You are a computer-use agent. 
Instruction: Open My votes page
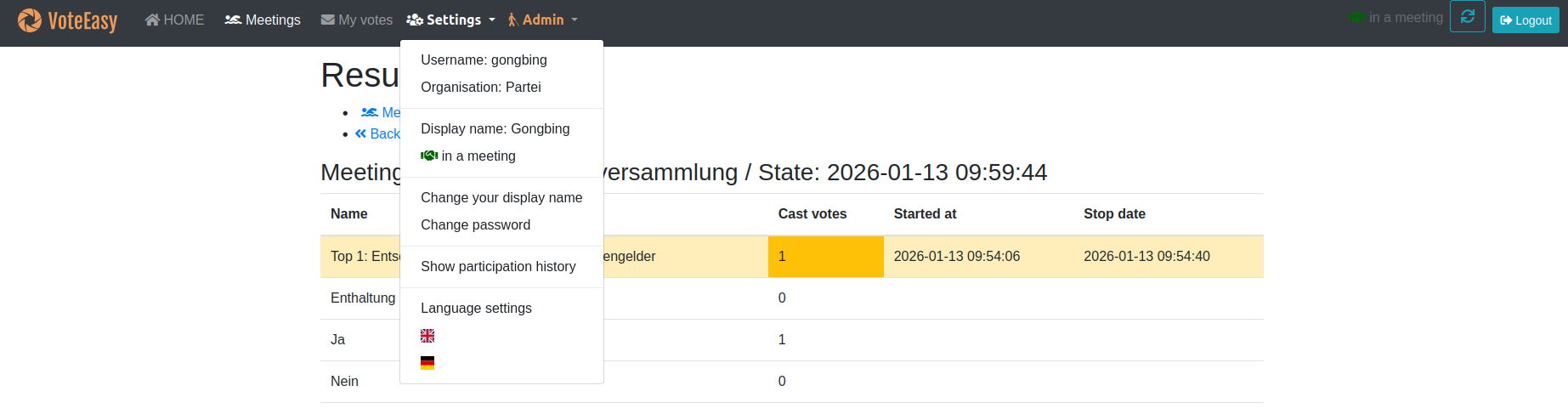[x=356, y=20]
